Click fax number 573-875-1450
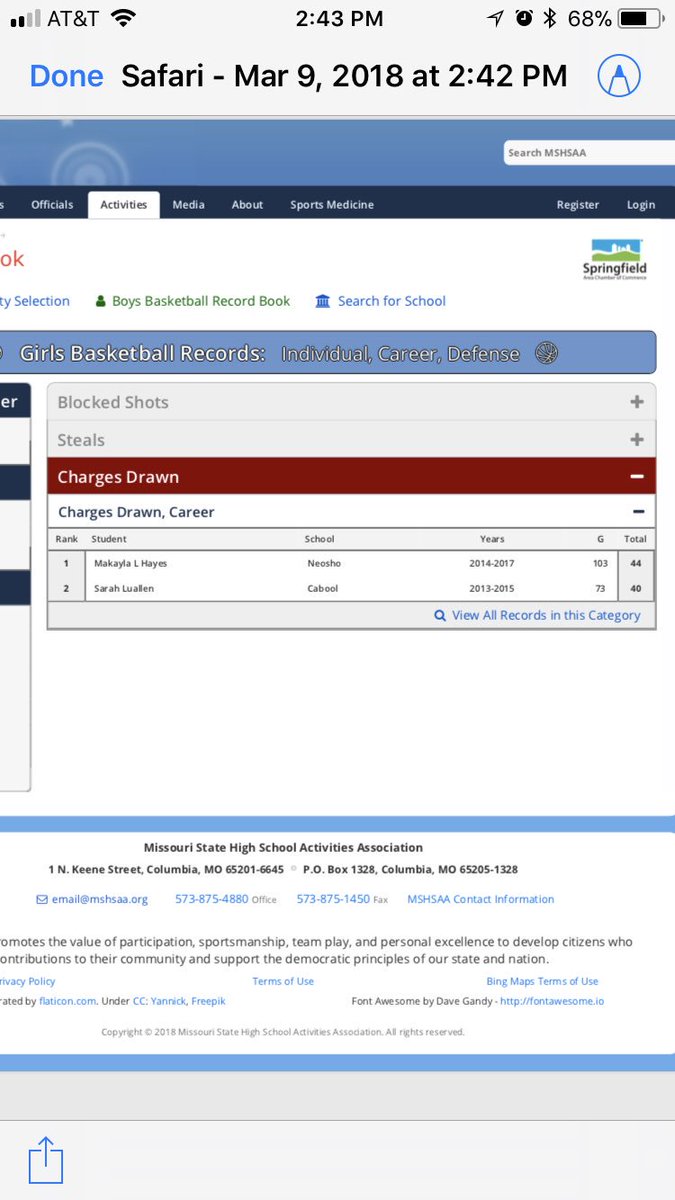 click(333, 899)
